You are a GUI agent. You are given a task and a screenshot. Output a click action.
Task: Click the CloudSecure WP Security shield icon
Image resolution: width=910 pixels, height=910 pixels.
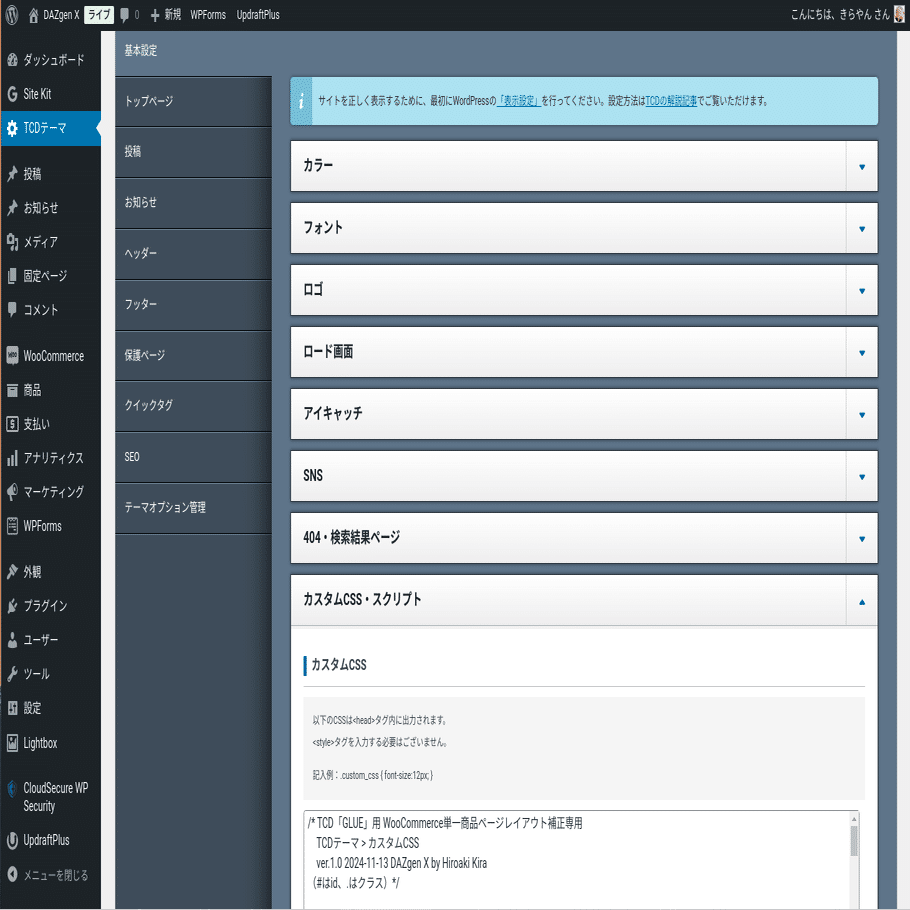click(x=12, y=789)
